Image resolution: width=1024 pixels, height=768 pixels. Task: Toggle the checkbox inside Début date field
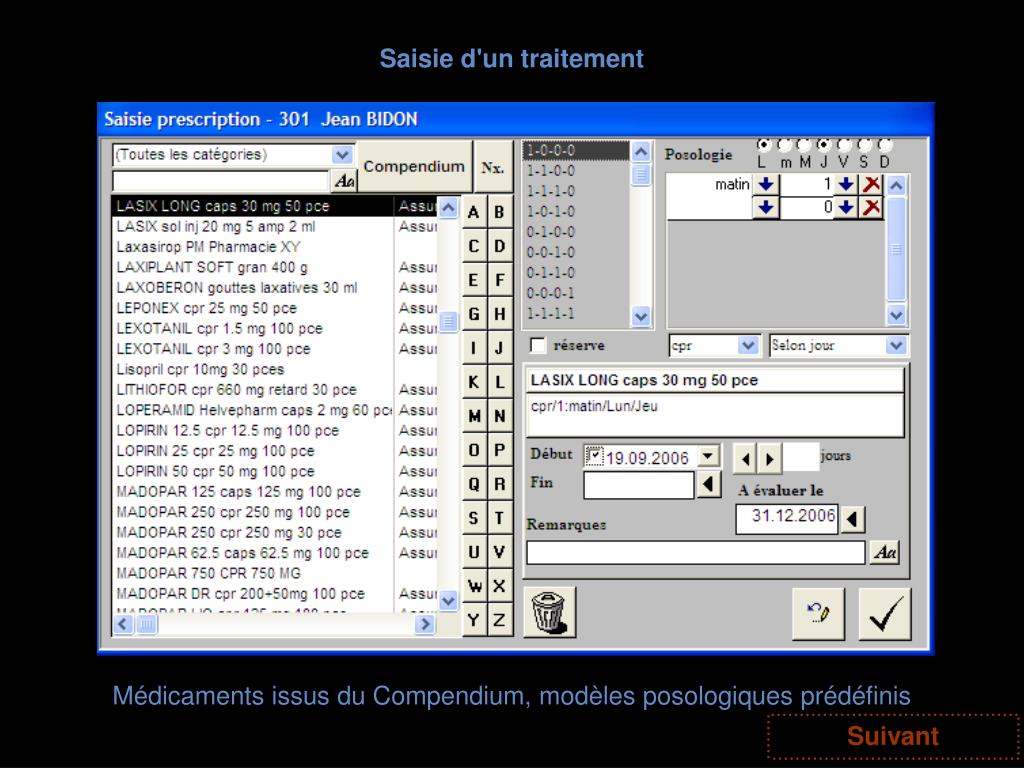pyautogui.click(x=594, y=456)
